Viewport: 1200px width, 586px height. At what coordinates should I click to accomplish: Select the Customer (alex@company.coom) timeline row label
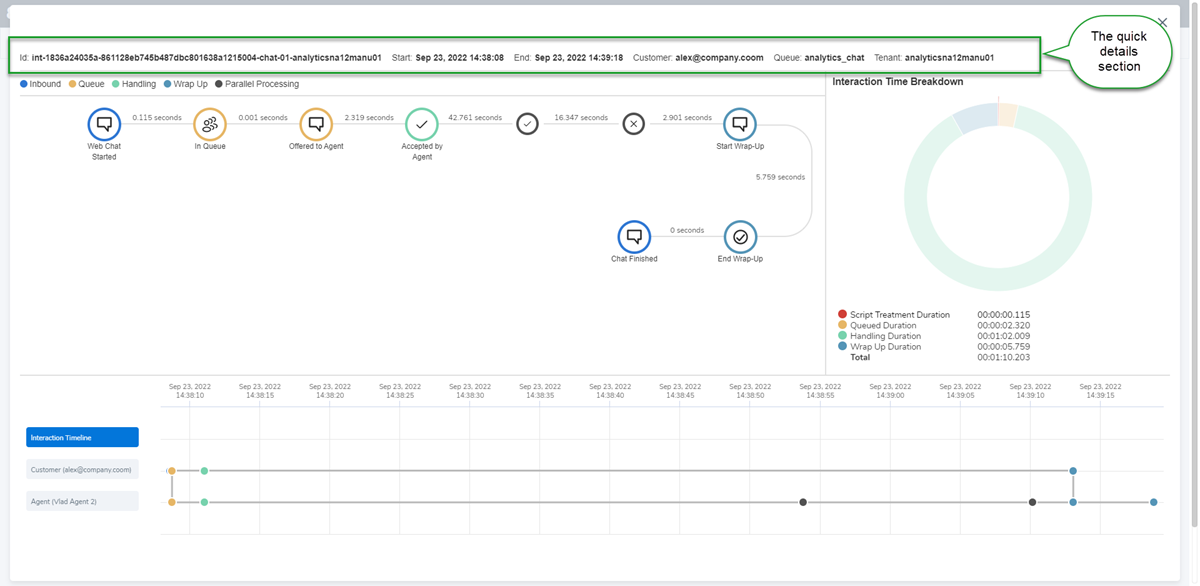pyautogui.click(x=82, y=469)
